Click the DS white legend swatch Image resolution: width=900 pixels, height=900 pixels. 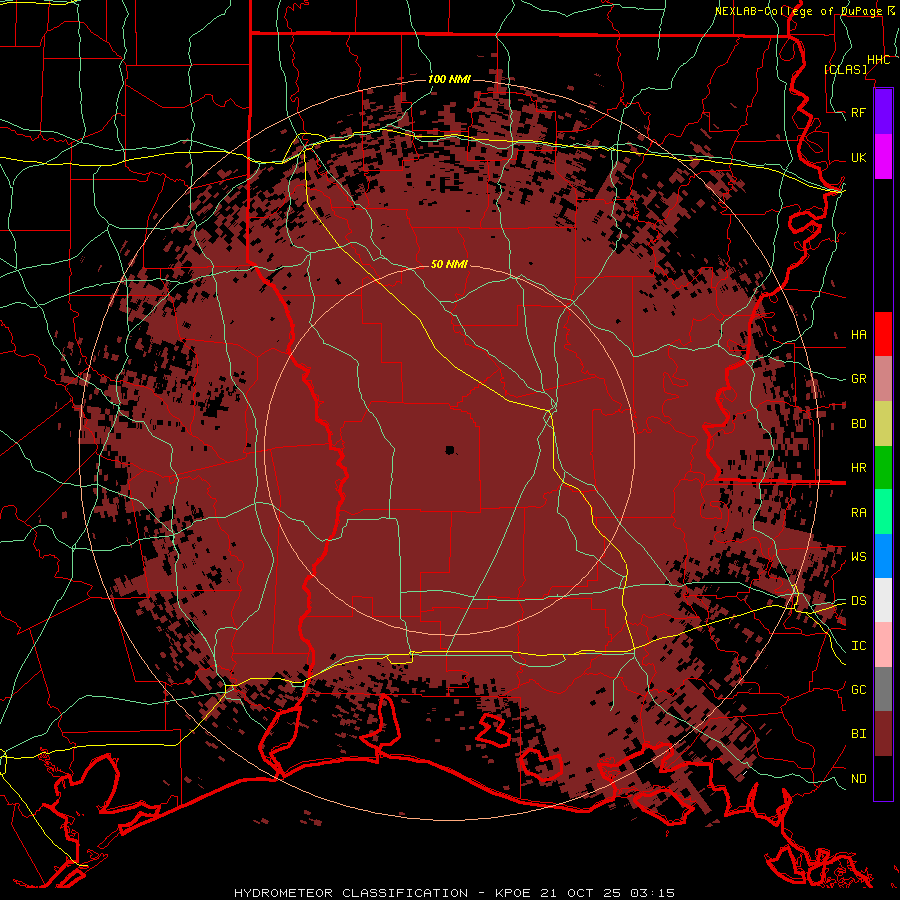point(883,600)
